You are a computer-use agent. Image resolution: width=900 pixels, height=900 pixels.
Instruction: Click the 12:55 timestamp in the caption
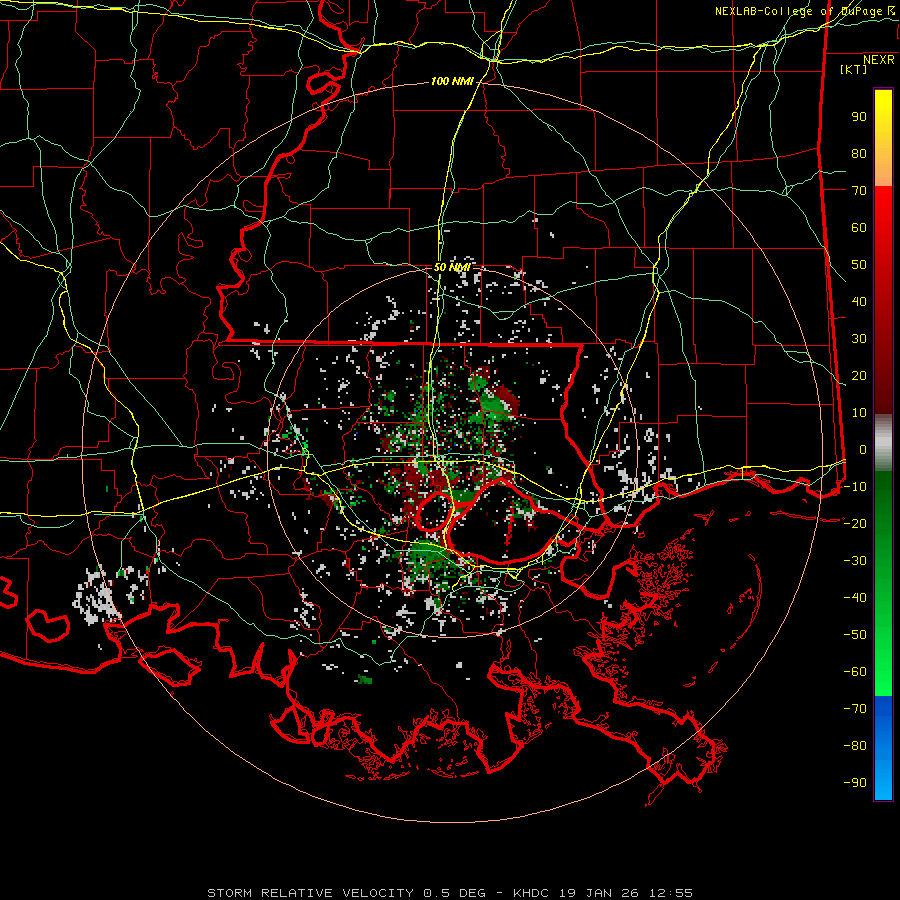671,893
